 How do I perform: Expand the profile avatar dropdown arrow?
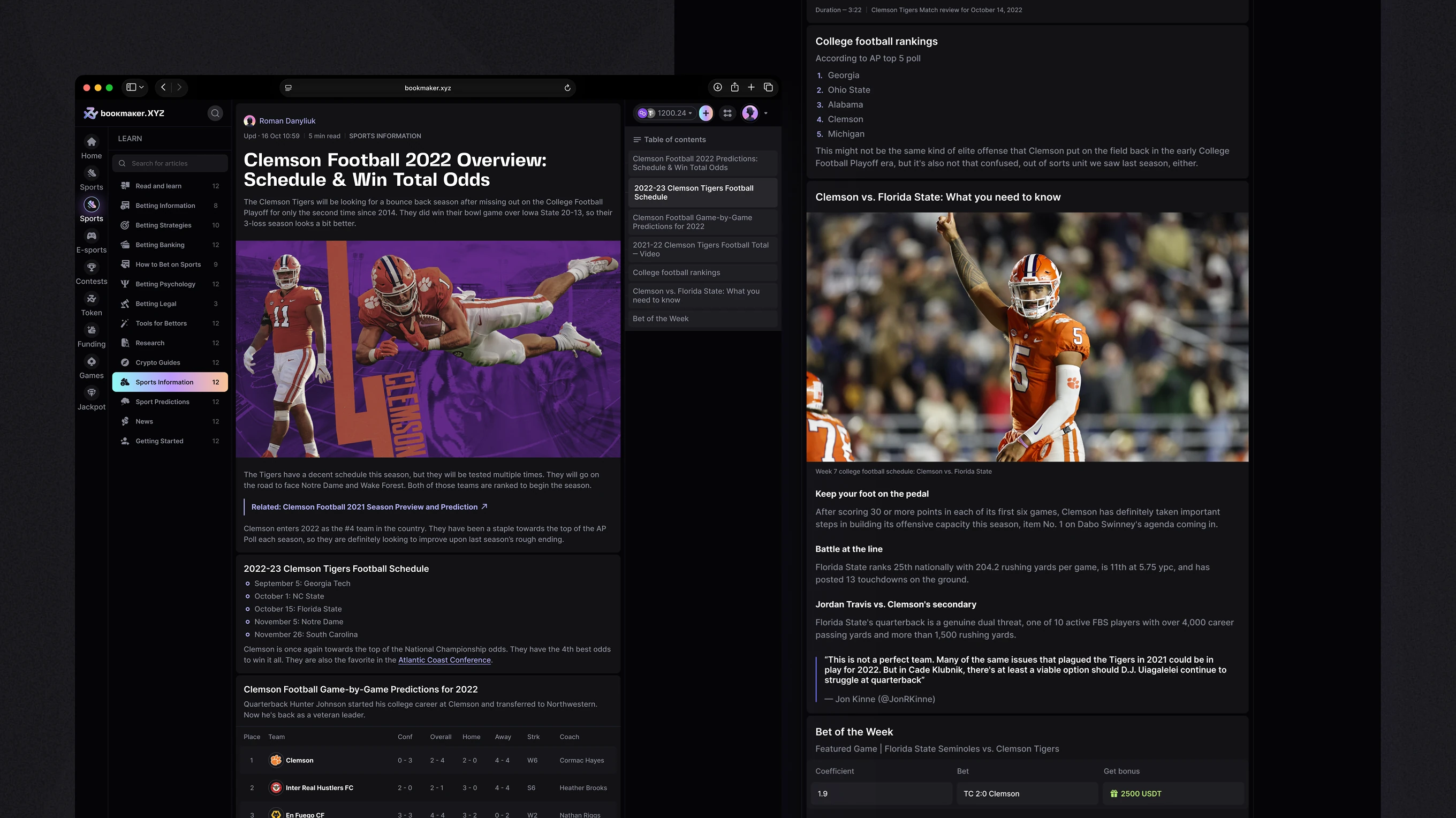pyautogui.click(x=766, y=113)
